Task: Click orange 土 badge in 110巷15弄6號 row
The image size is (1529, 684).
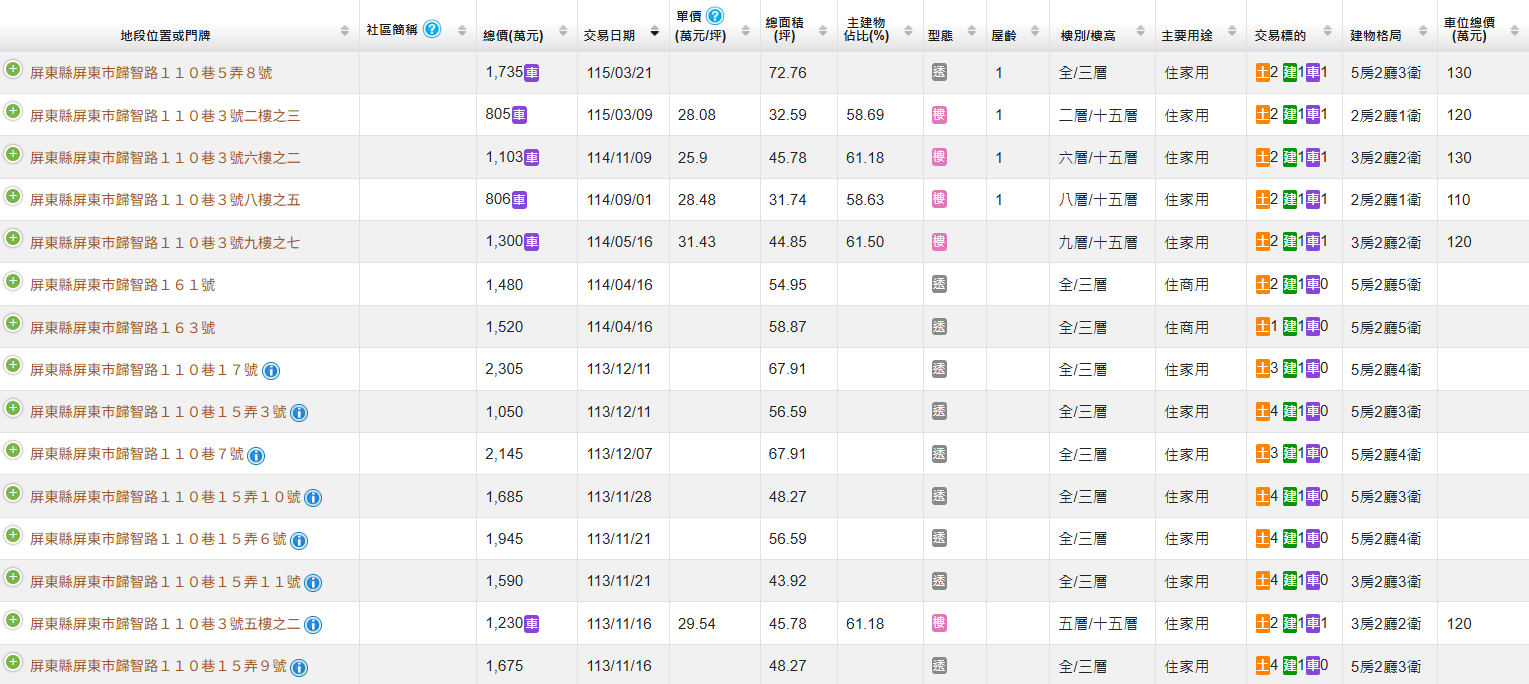Action: click(1263, 538)
